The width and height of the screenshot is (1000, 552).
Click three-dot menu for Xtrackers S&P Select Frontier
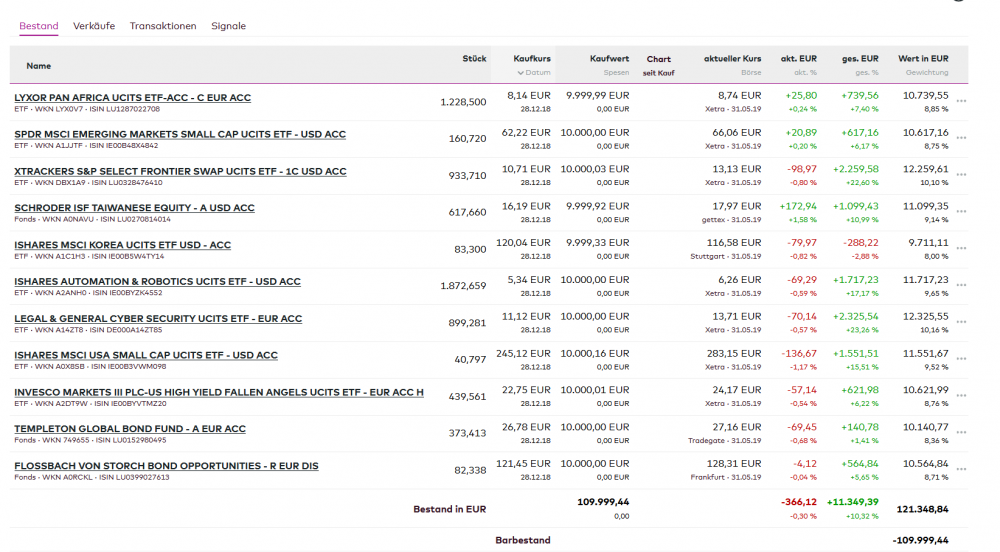961,176
